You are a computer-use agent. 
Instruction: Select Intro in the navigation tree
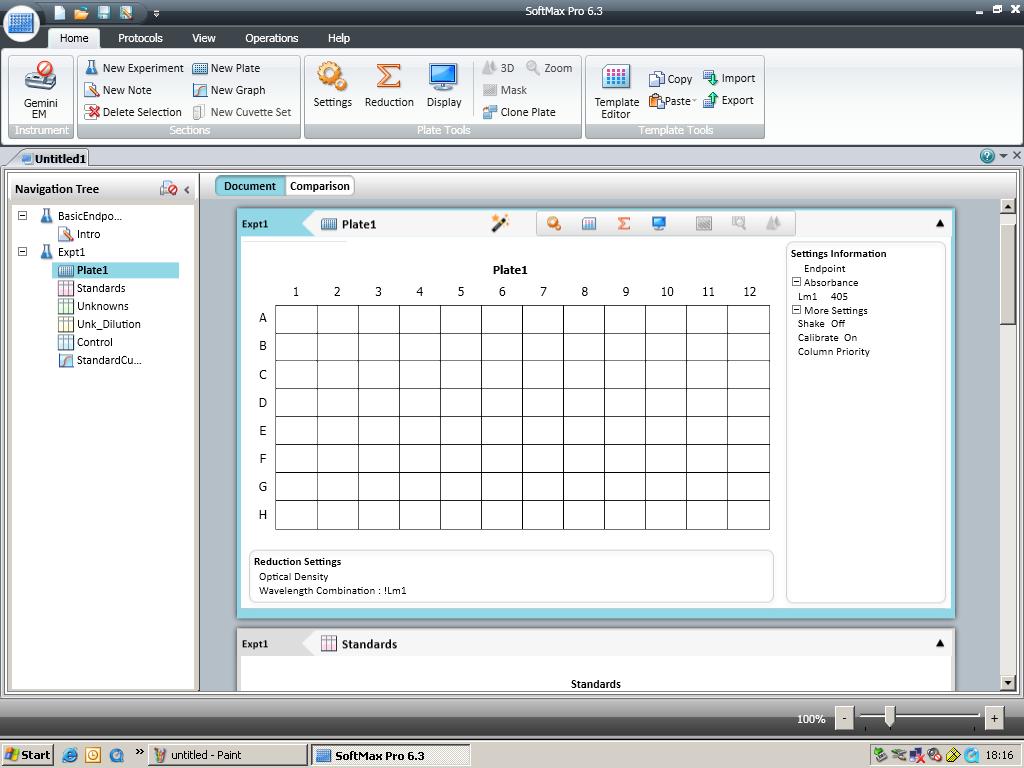click(x=80, y=234)
